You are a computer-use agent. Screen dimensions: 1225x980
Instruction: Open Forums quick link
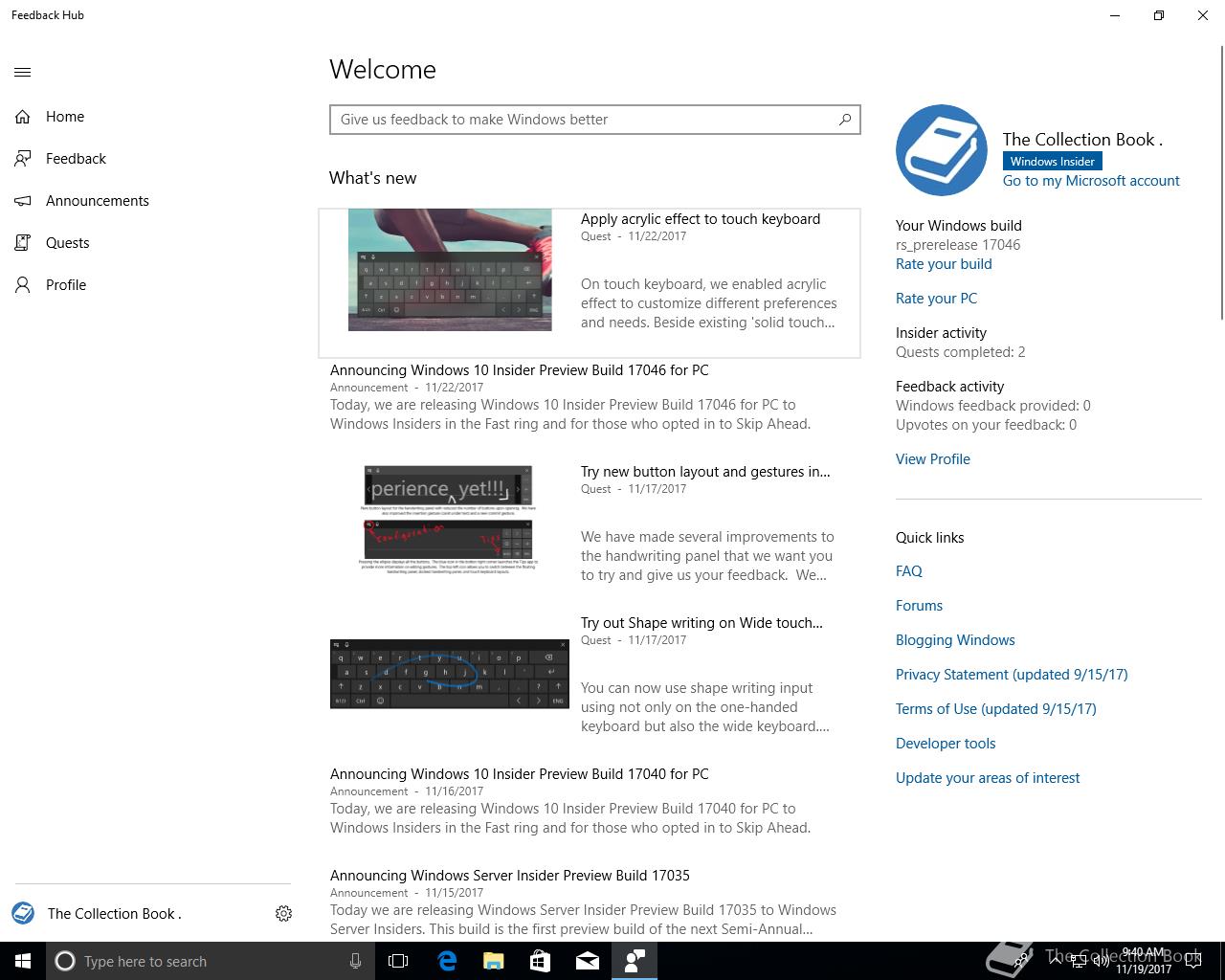[919, 606]
